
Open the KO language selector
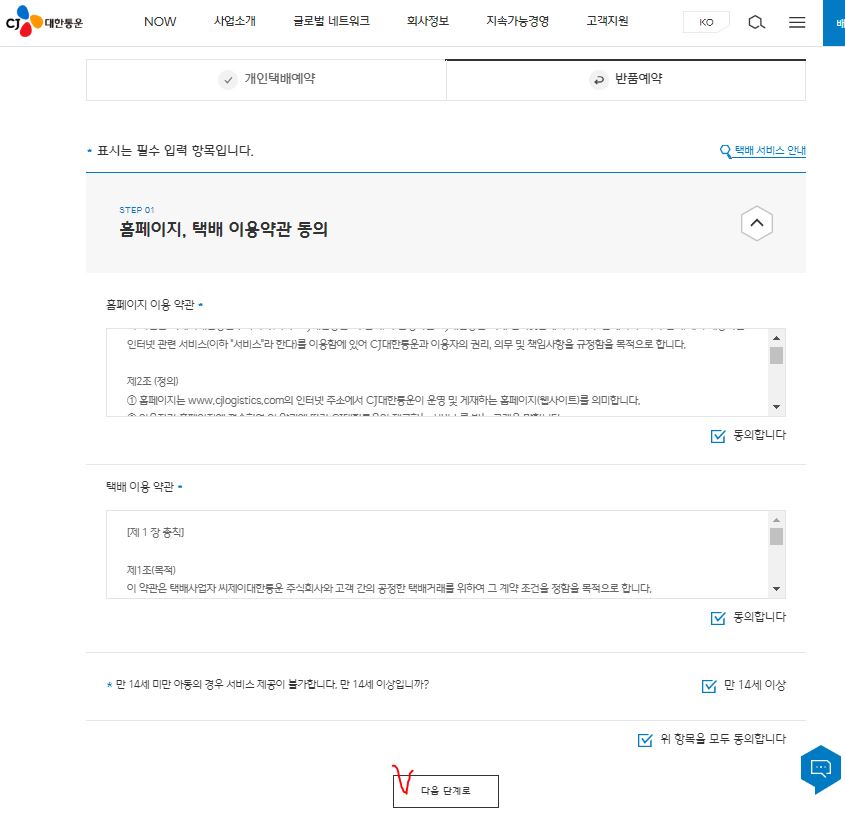coord(706,22)
